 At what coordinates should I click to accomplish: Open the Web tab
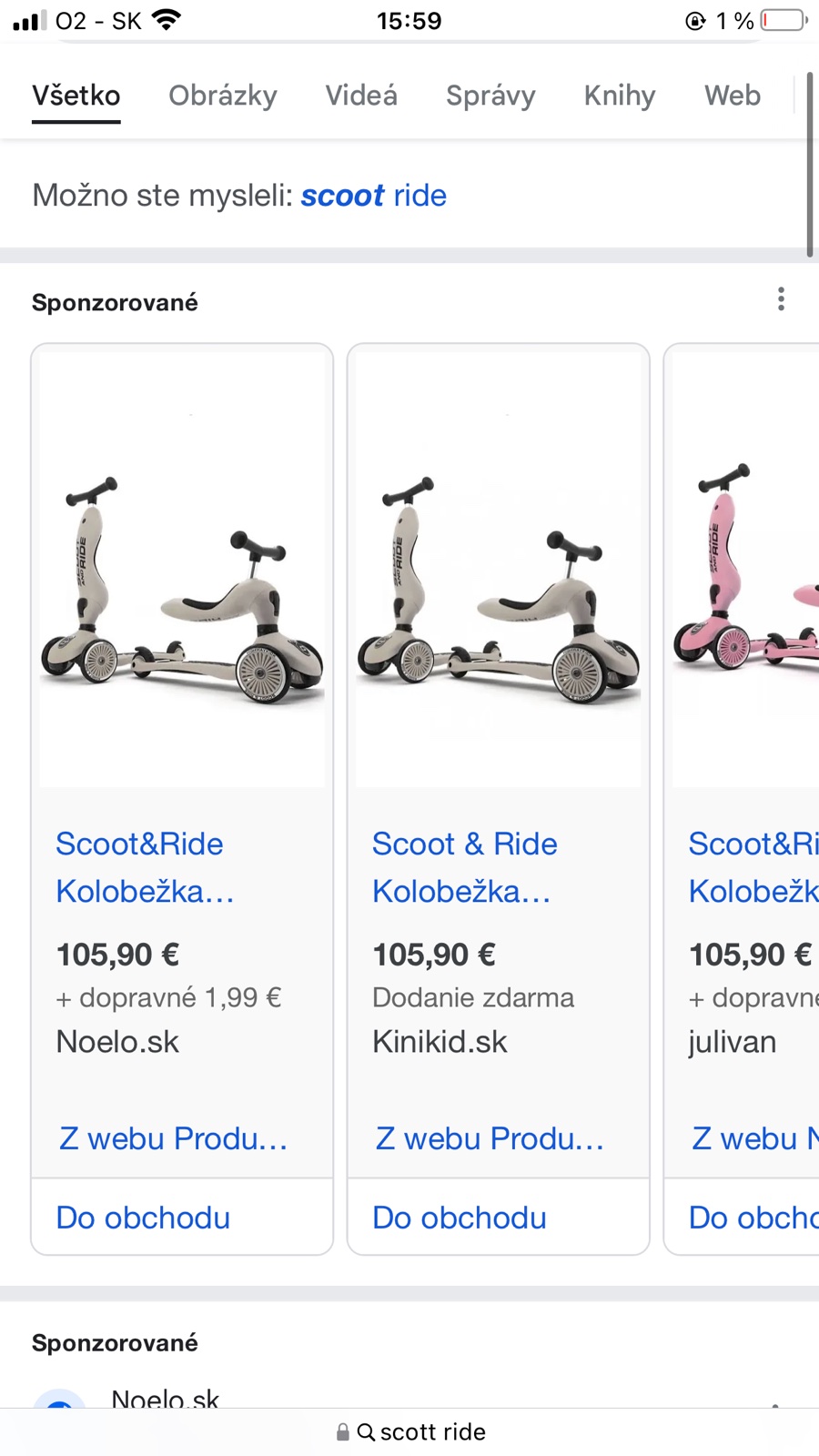pos(733,96)
